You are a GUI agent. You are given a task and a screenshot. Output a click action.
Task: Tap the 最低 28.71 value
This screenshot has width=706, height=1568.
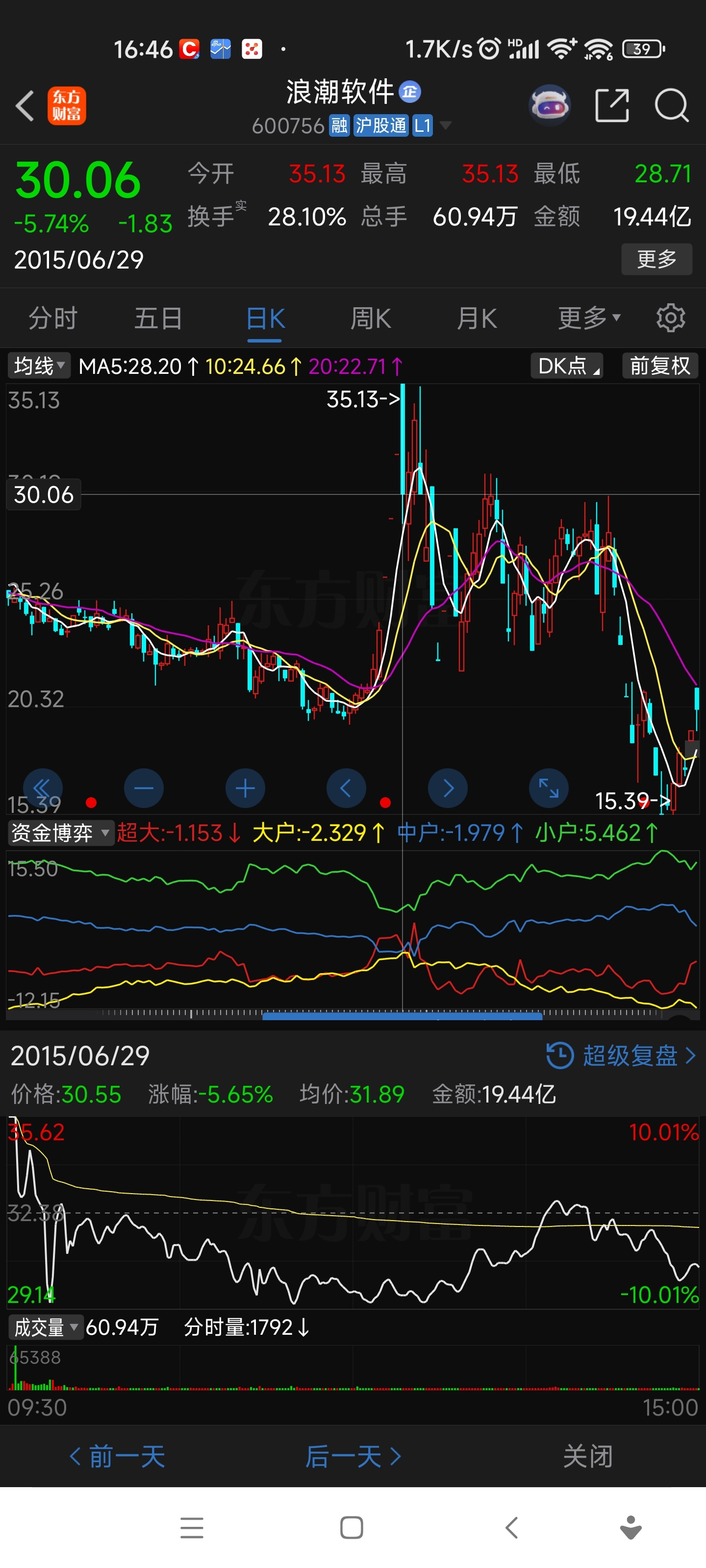coord(663,173)
